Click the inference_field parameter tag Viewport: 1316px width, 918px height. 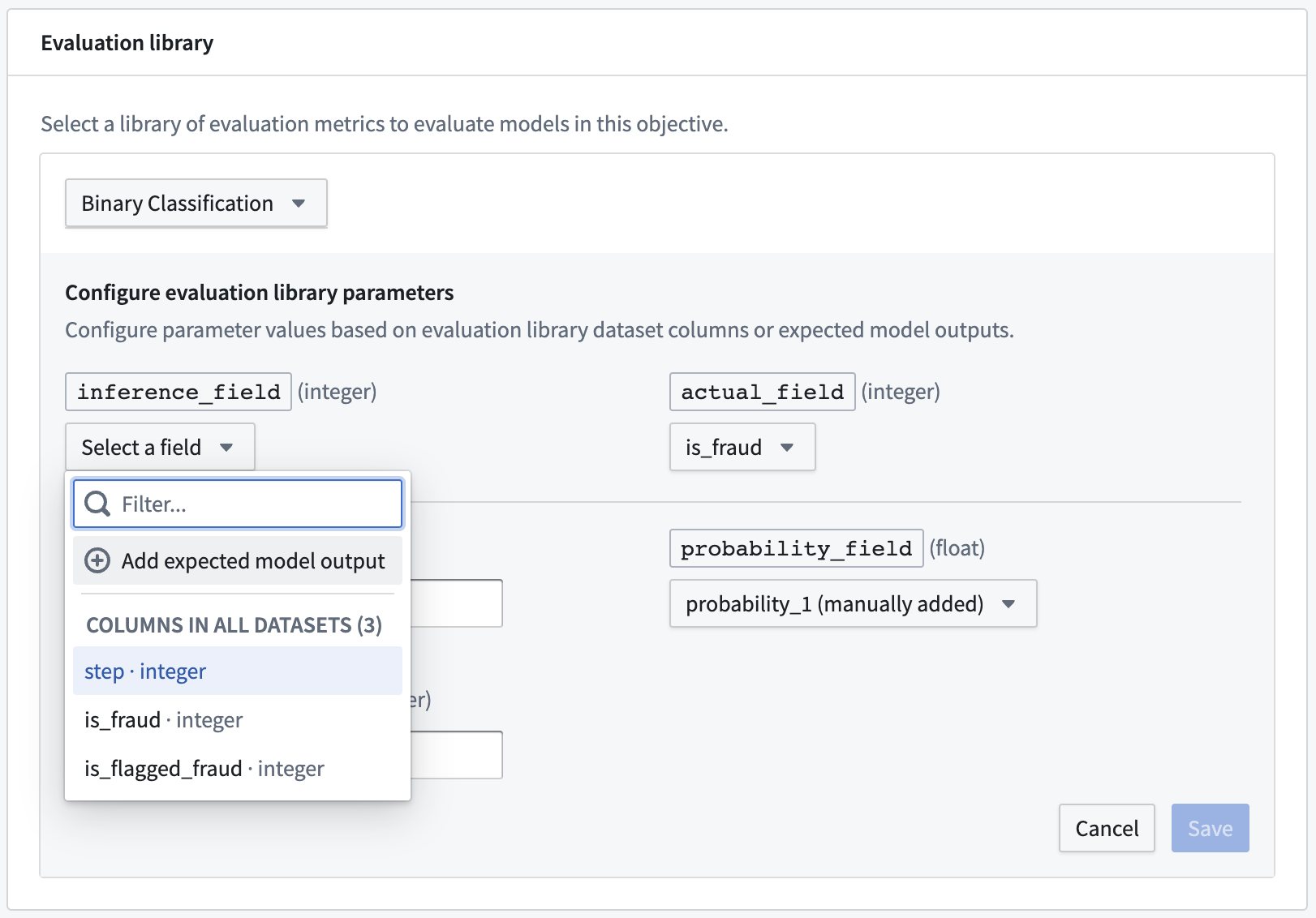point(178,392)
